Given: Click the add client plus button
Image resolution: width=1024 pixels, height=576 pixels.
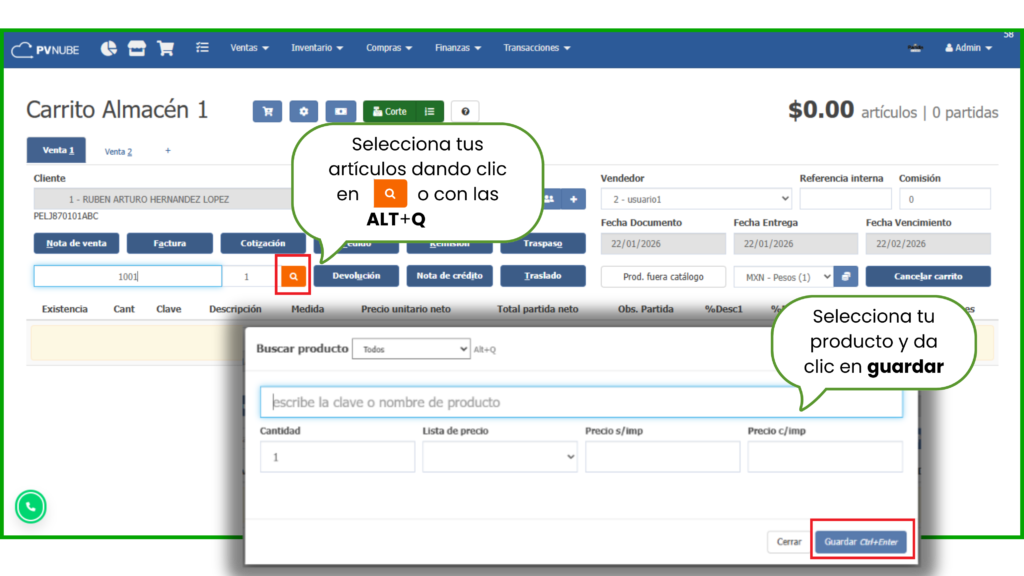Looking at the screenshot, I should (x=573, y=199).
